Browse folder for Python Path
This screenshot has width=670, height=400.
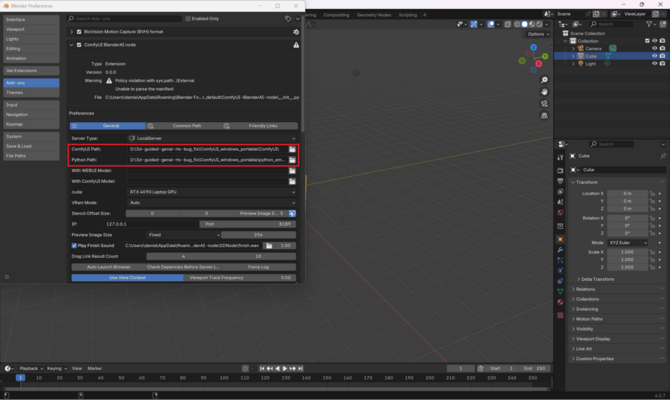292,160
